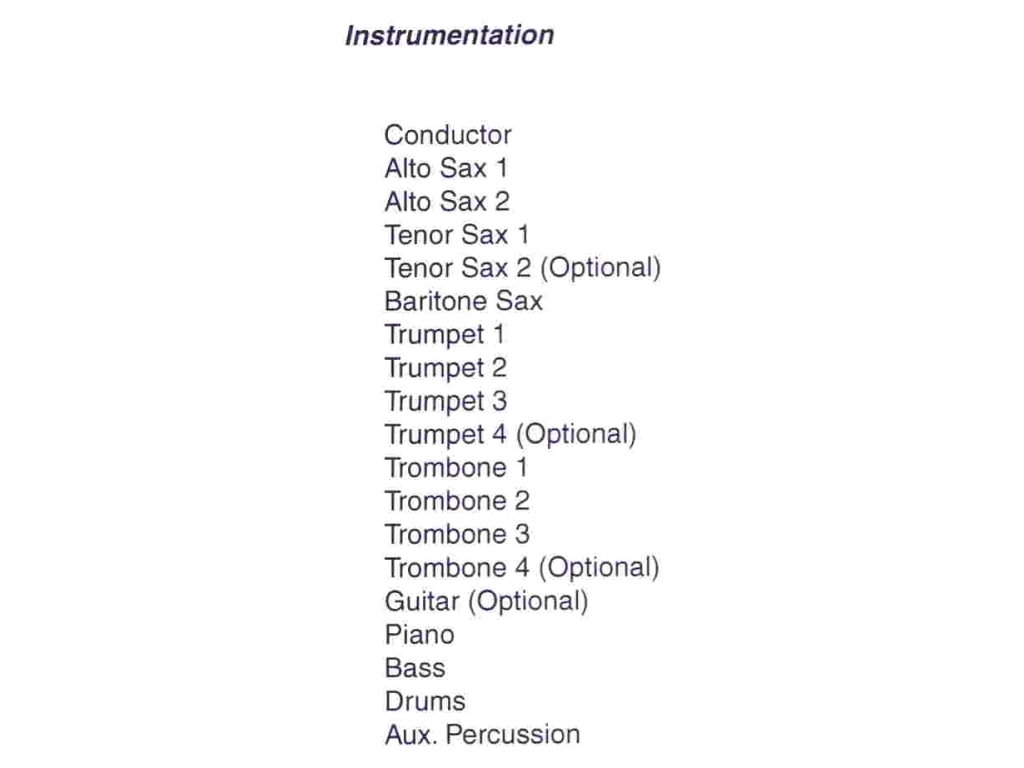The image size is (1024, 768).
Task: Select the Trumpet 1 line
Action: [x=445, y=336]
